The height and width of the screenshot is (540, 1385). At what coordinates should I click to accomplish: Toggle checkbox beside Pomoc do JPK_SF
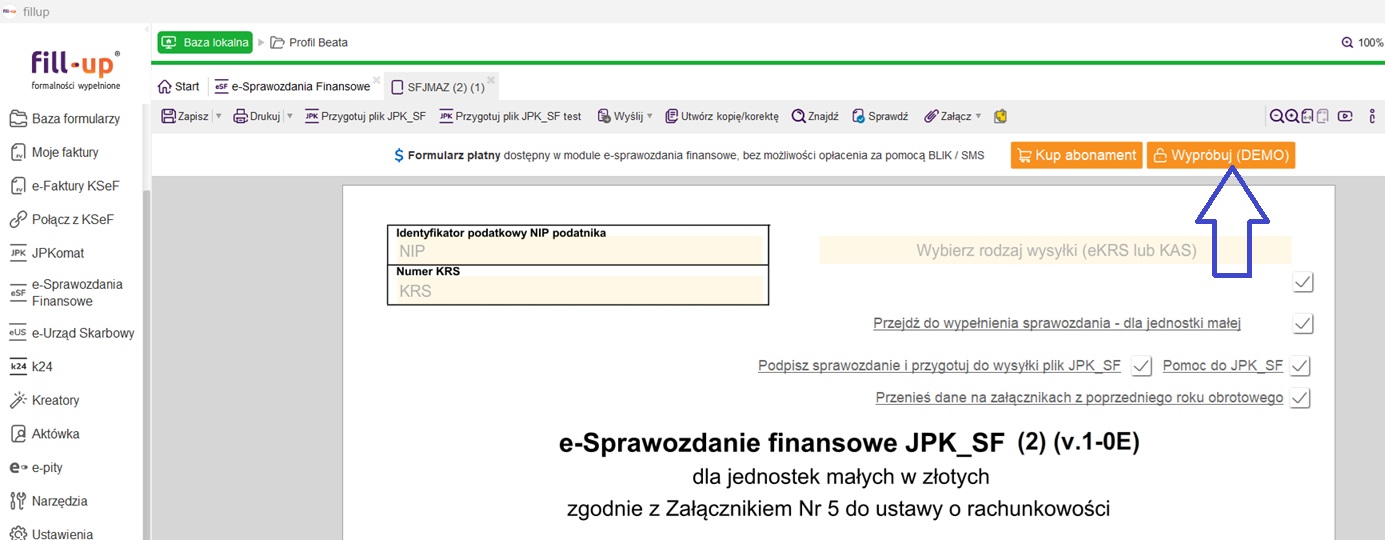click(1300, 366)
